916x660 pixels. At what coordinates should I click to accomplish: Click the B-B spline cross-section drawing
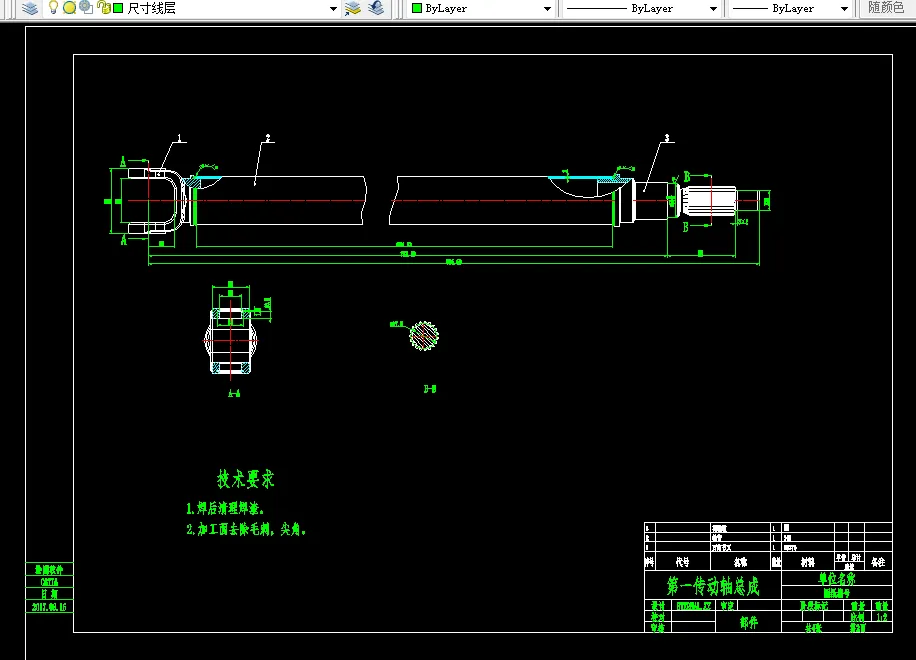[424, 336]
